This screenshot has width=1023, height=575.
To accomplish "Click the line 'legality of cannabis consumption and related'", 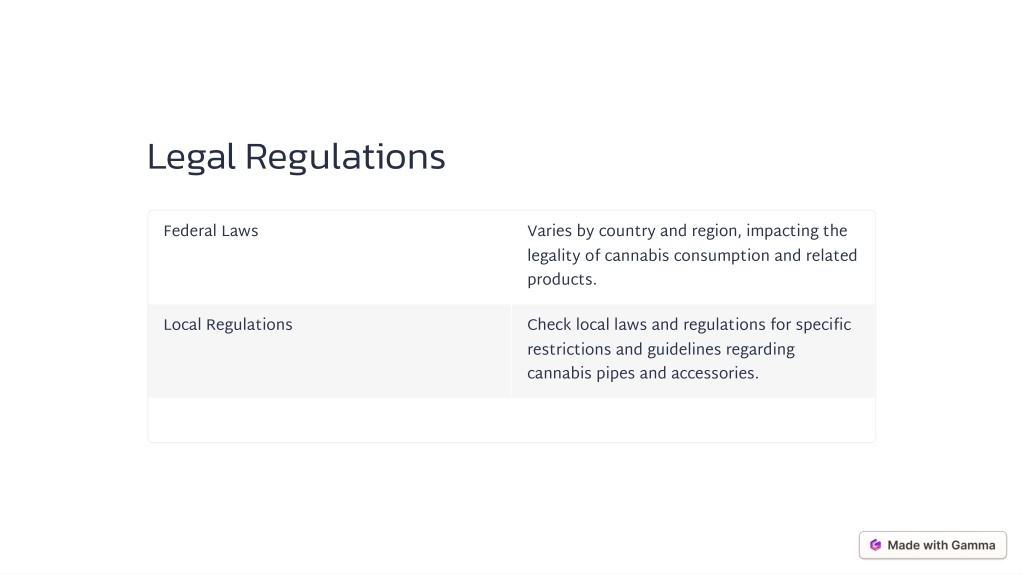I will point(692,255).
